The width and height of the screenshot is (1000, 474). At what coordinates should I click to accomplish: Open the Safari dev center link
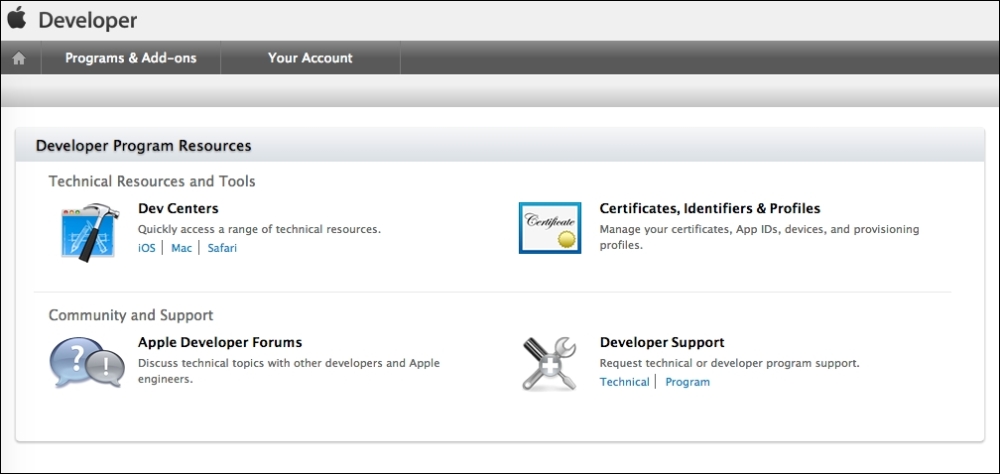click(222, 248)
